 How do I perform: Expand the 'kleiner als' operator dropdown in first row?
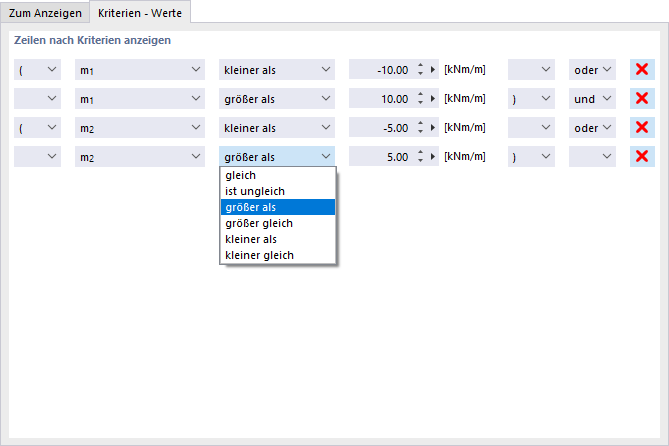click(x=277, y=70)
